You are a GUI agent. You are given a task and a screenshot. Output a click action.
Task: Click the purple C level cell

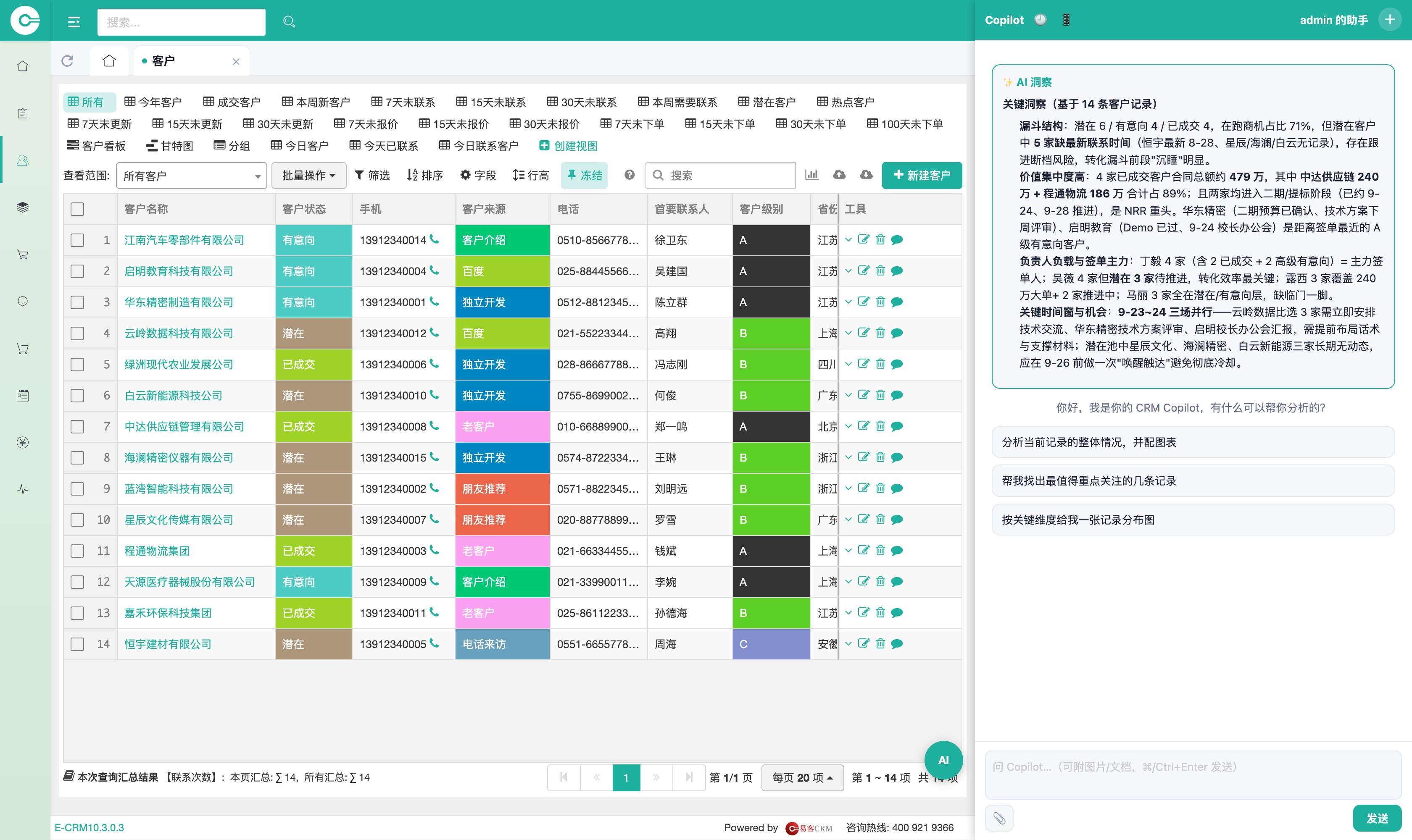[771, 644]
